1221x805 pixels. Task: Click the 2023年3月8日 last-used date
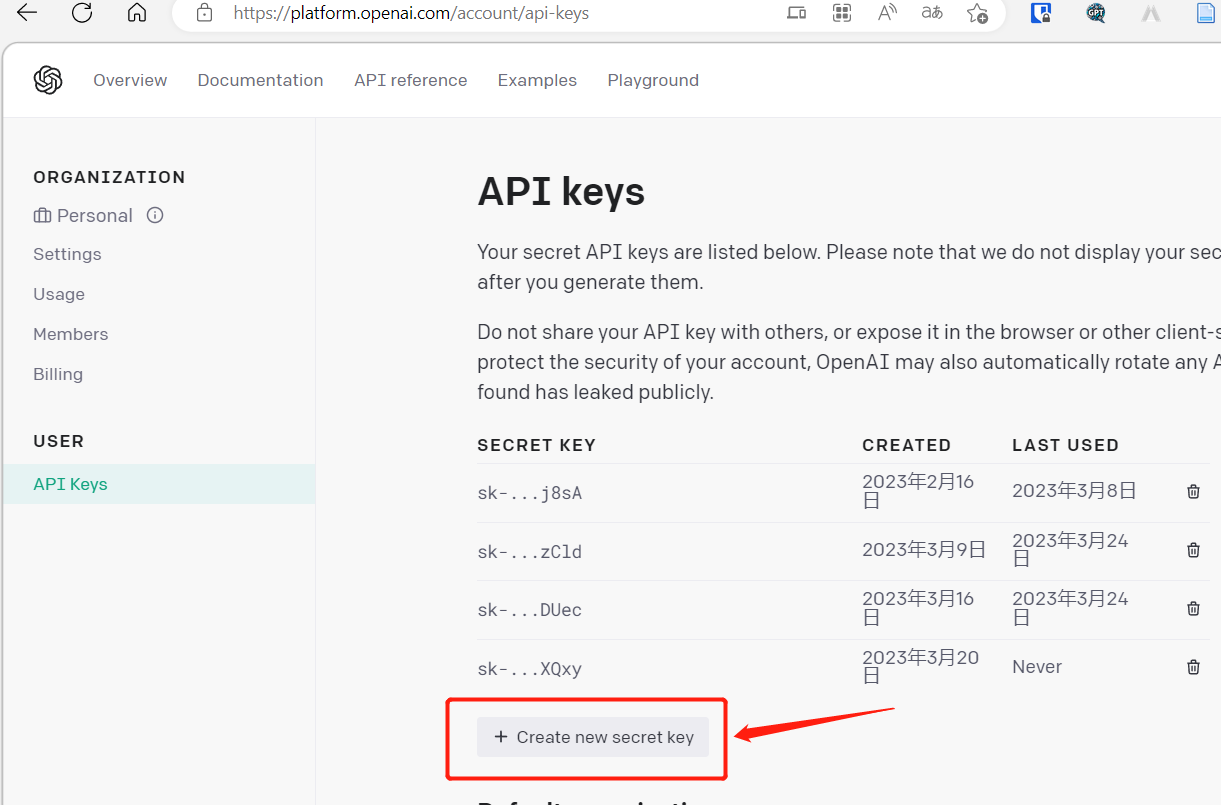[1074, 491]
